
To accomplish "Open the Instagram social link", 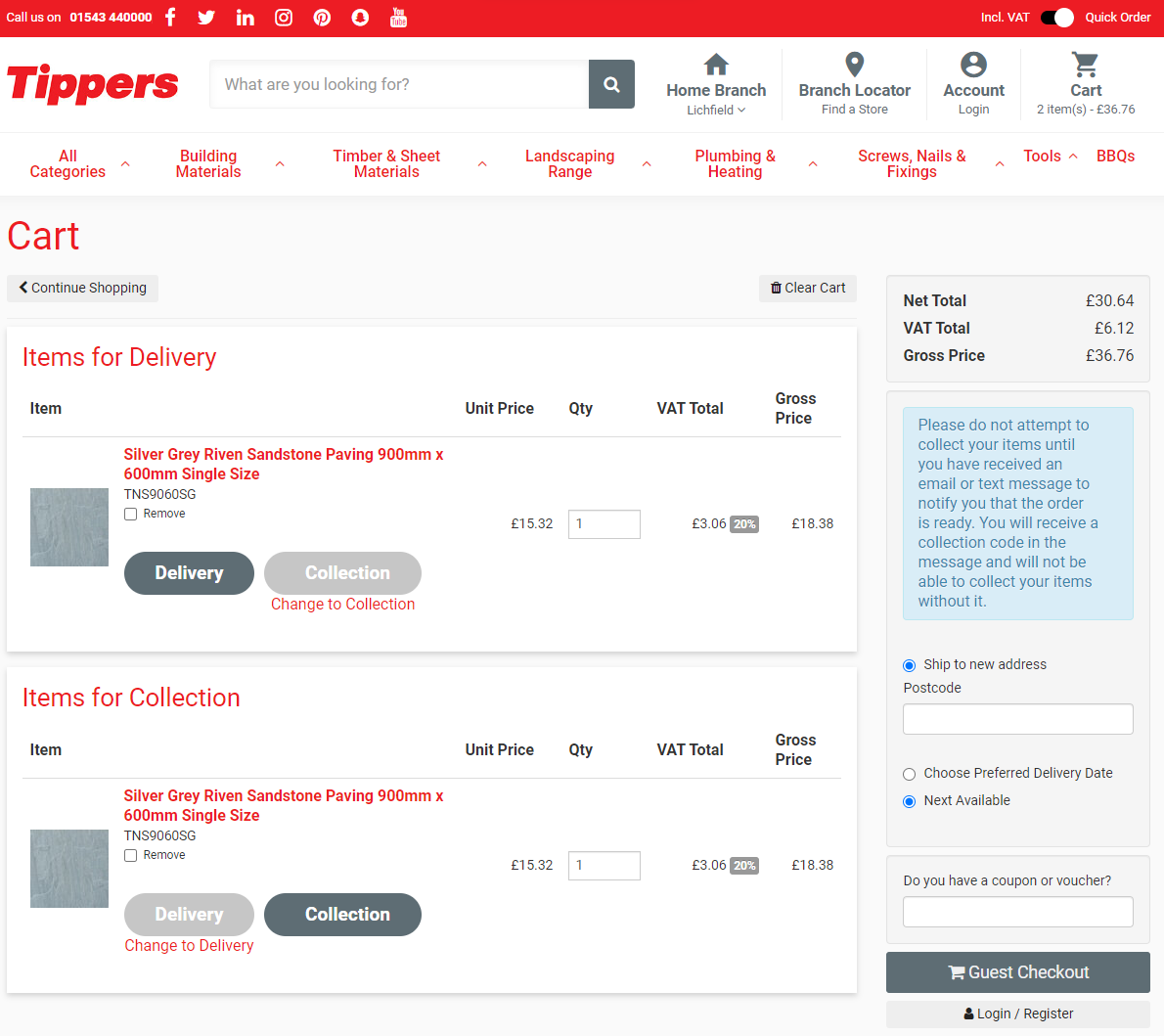I will (x=284, y=17).
